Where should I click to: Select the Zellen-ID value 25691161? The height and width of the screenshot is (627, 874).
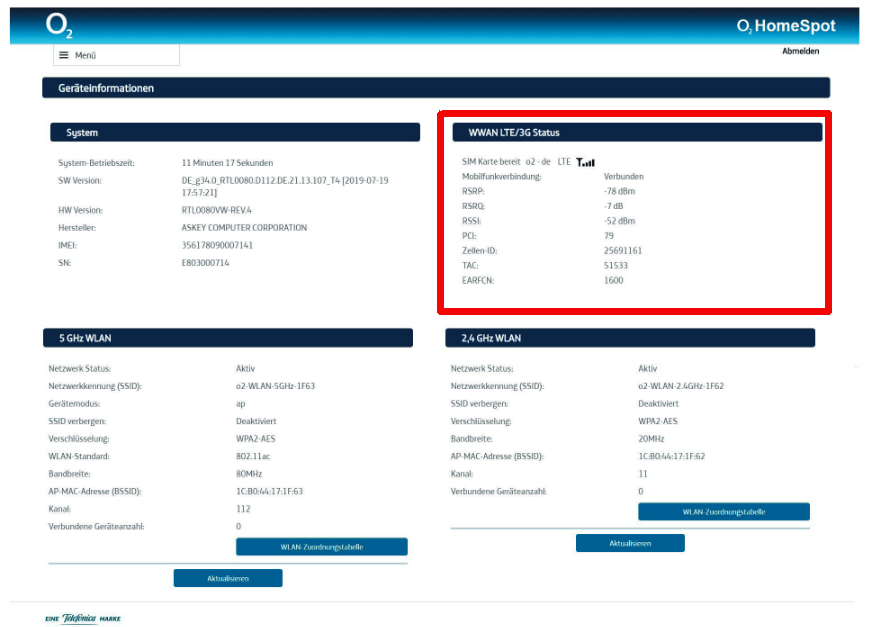point(623,251)
